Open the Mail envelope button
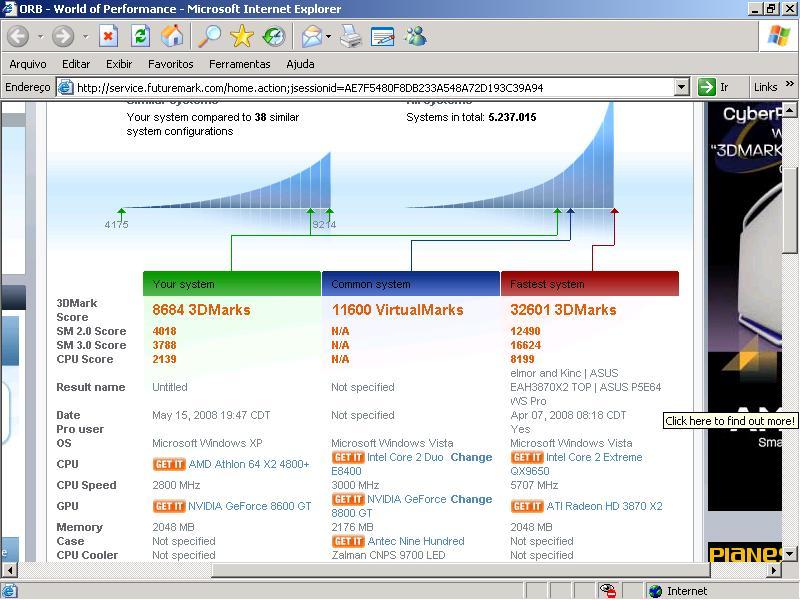Viewport: 800px width, 600px height. click(312, 36)
